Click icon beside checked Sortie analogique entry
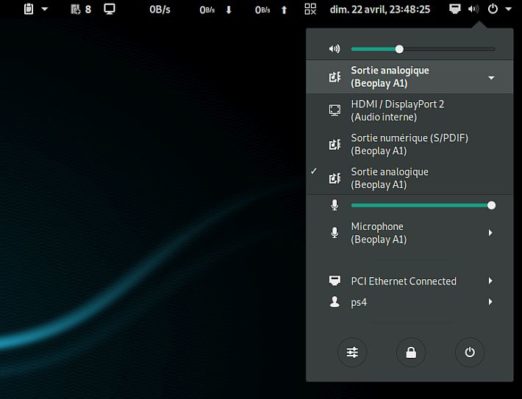 coord(335,178)
